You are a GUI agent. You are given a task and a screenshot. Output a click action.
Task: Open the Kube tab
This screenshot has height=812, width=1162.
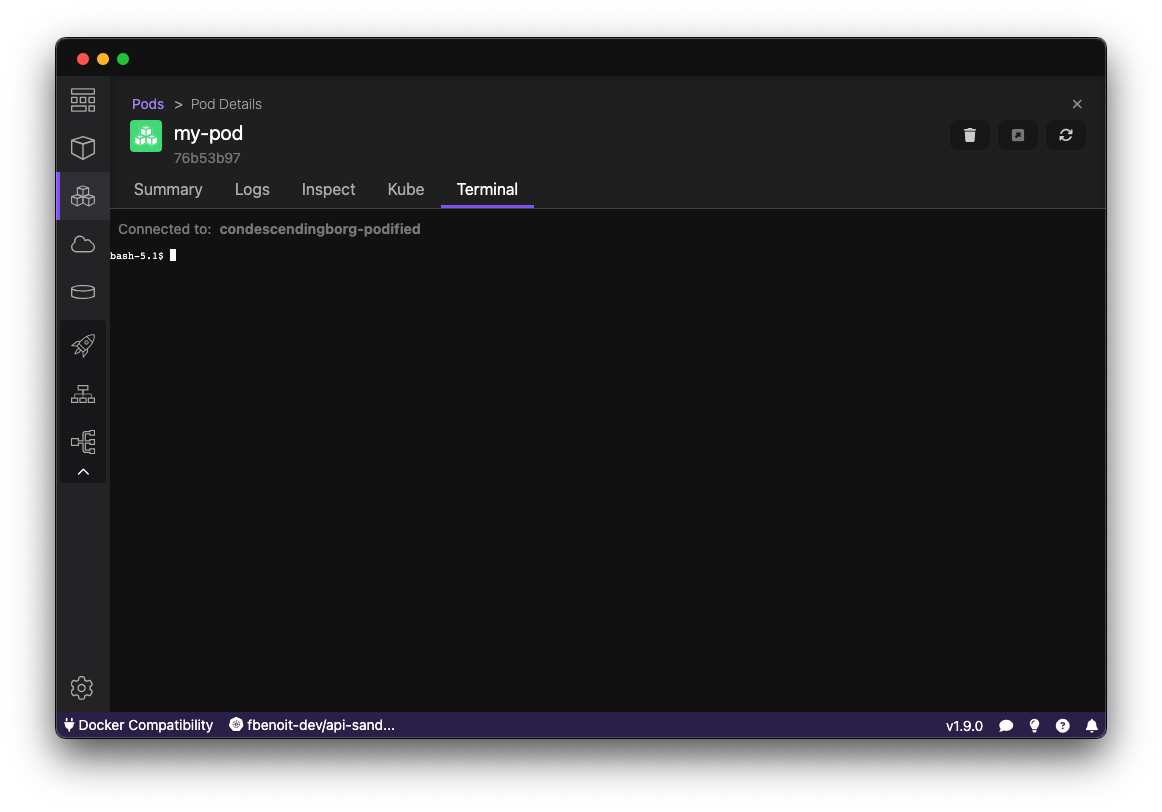pos(406,189)
